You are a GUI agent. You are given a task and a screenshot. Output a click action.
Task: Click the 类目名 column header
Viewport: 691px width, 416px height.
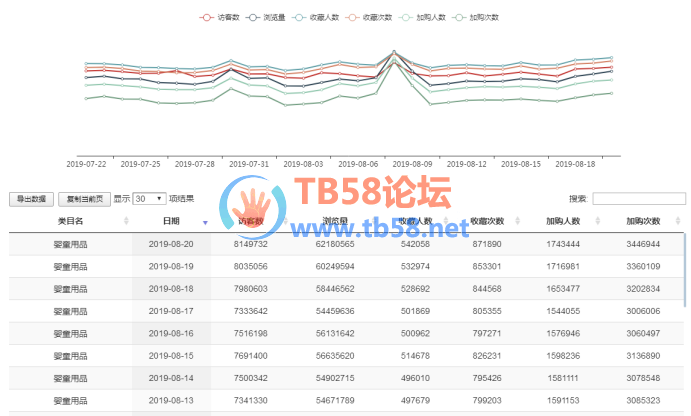(x=71, y=221)
